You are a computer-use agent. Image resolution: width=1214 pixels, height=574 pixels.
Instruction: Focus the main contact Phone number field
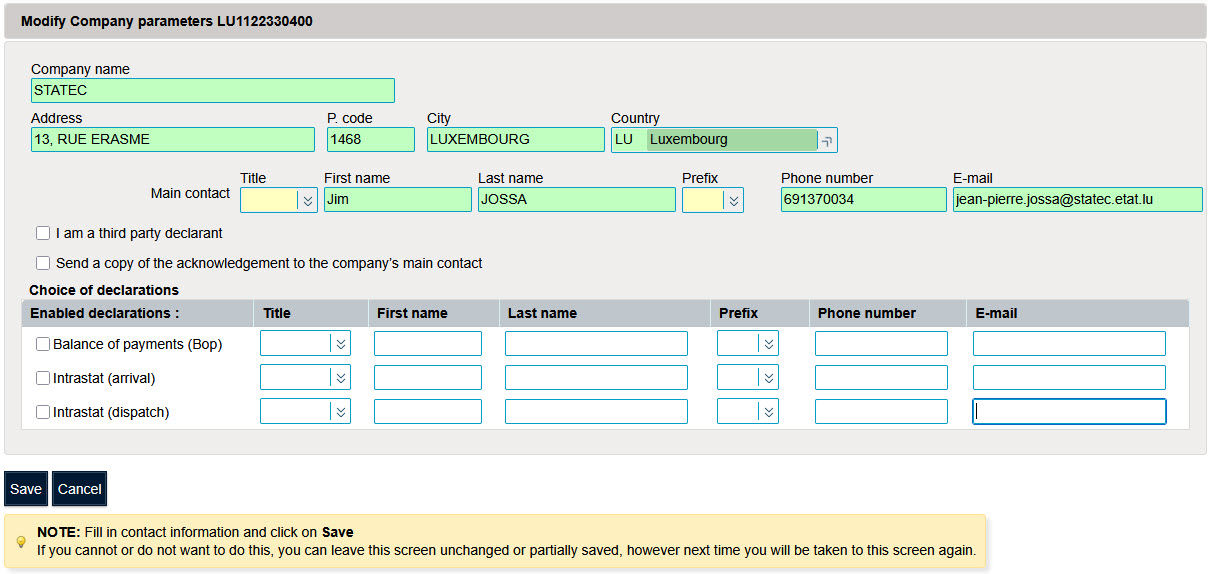863,200
